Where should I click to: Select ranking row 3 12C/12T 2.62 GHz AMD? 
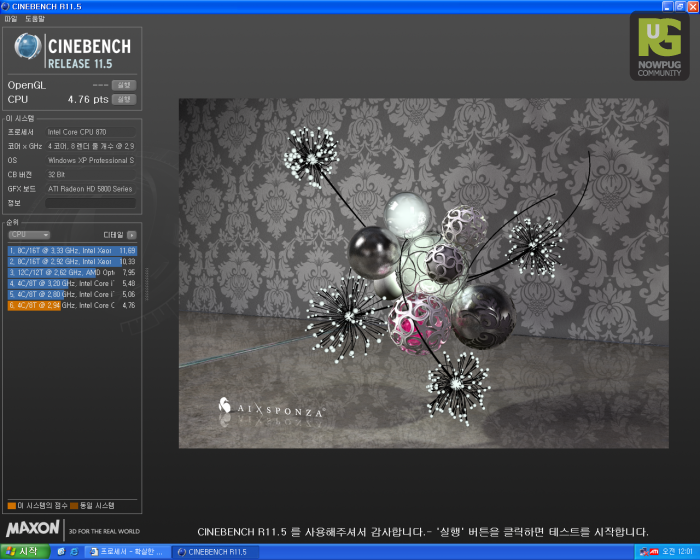(x=72, y=272)
